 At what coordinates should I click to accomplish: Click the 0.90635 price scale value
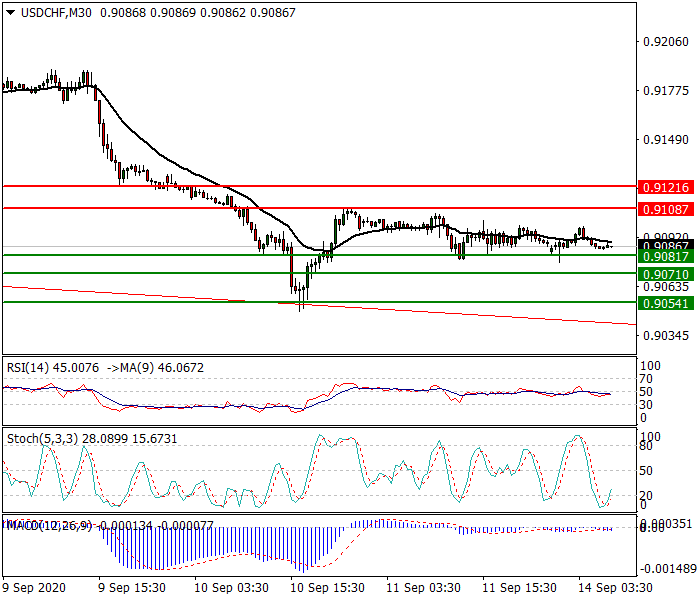(x=666, y=287)
